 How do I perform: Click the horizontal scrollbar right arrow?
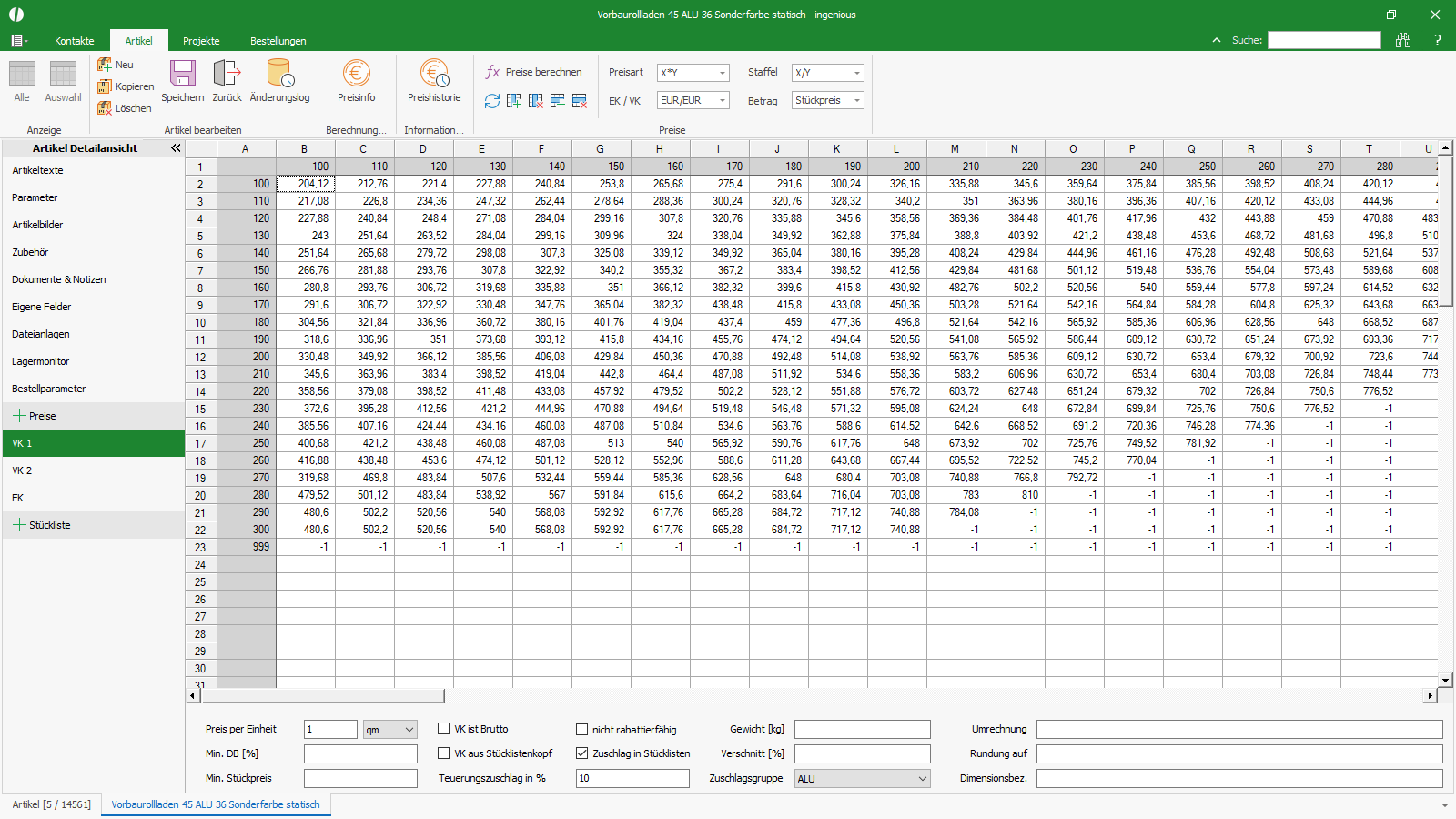click(1431, 696)
